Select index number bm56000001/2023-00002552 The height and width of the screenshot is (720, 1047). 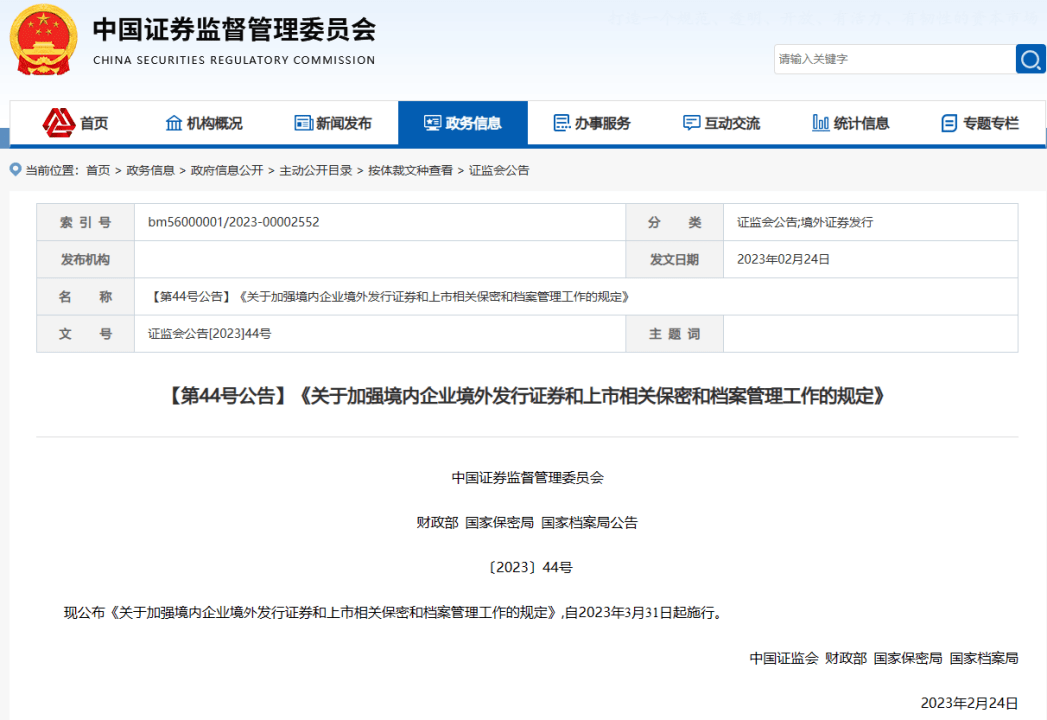(x=234, y=222)
